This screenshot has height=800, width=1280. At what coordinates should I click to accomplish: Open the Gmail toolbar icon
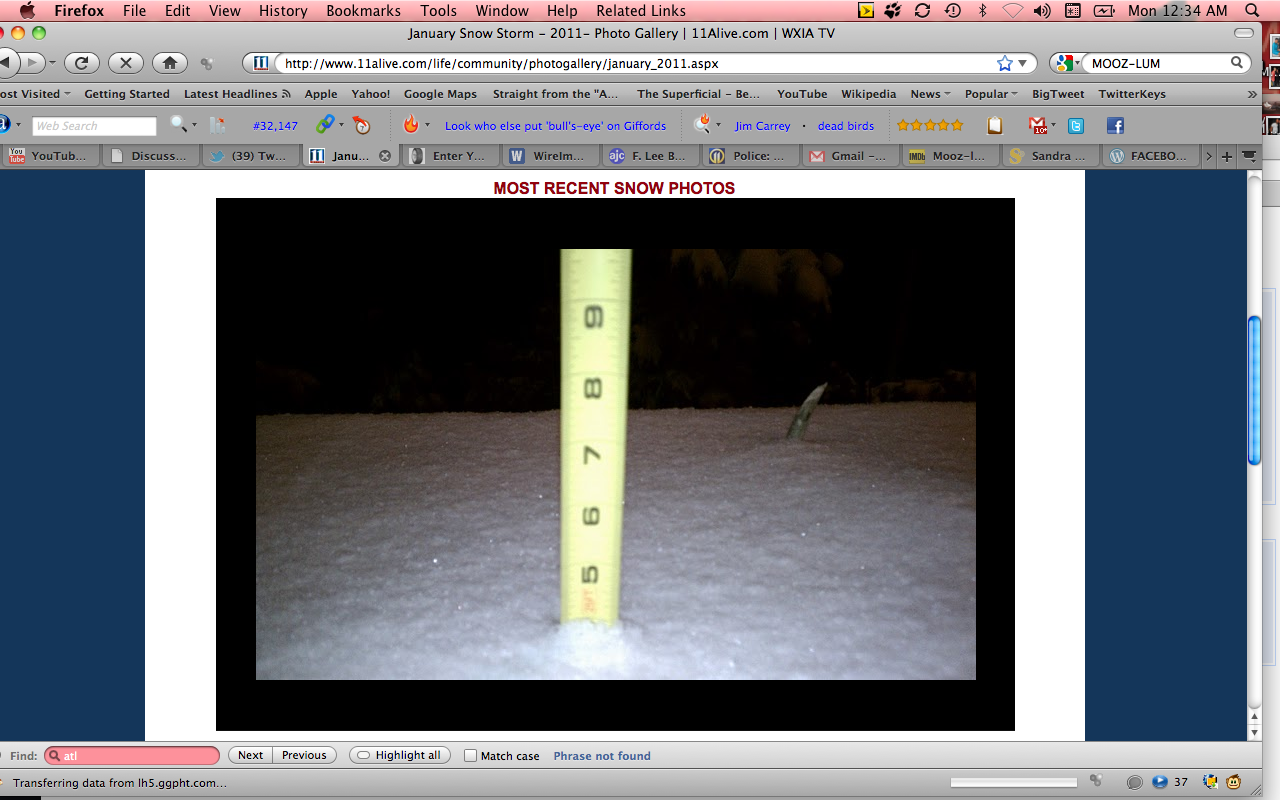(x=1038, y=126)
